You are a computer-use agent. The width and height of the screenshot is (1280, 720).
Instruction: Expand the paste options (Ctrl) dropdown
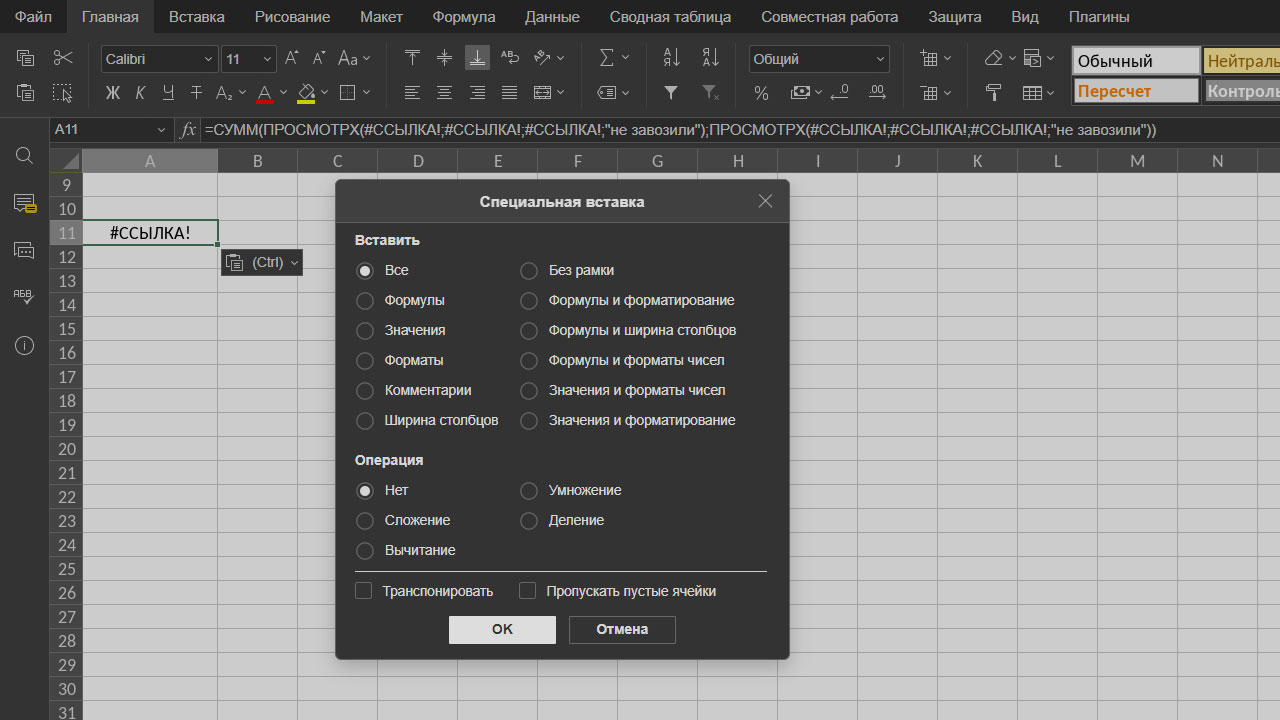tap(262, 262)
